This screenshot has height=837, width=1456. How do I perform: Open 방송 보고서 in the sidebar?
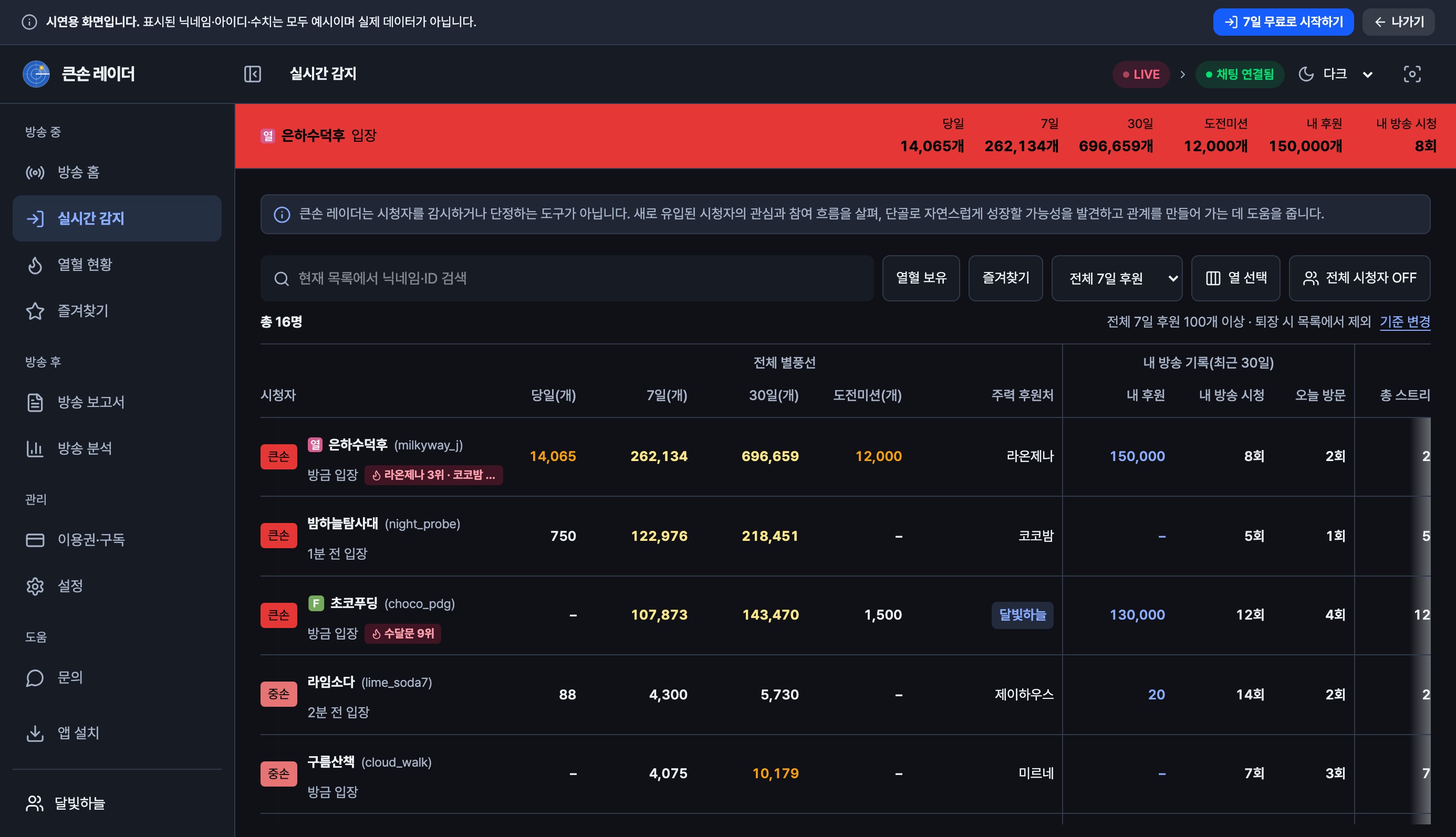click(117, 402)
